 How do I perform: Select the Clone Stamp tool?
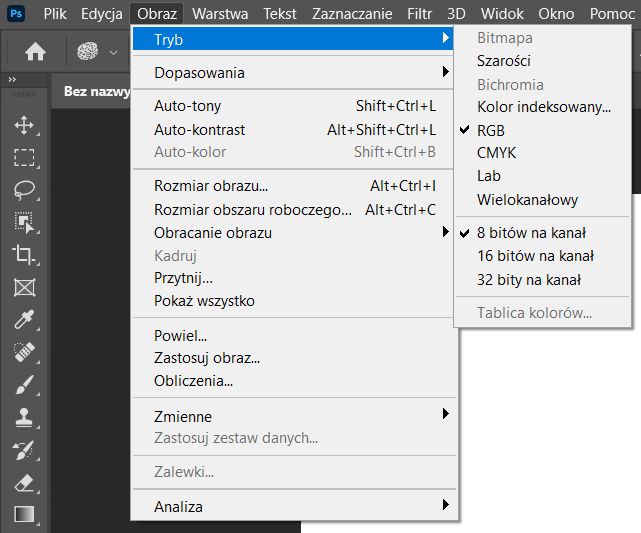(x=24, y=417)
